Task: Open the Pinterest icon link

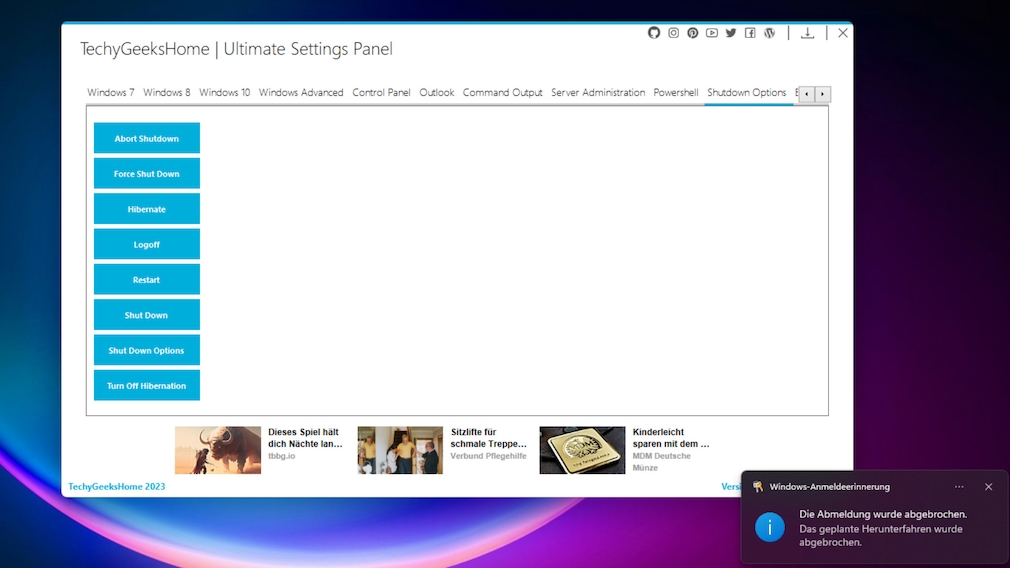Action: pyautogui.click(x=692, y=33)
